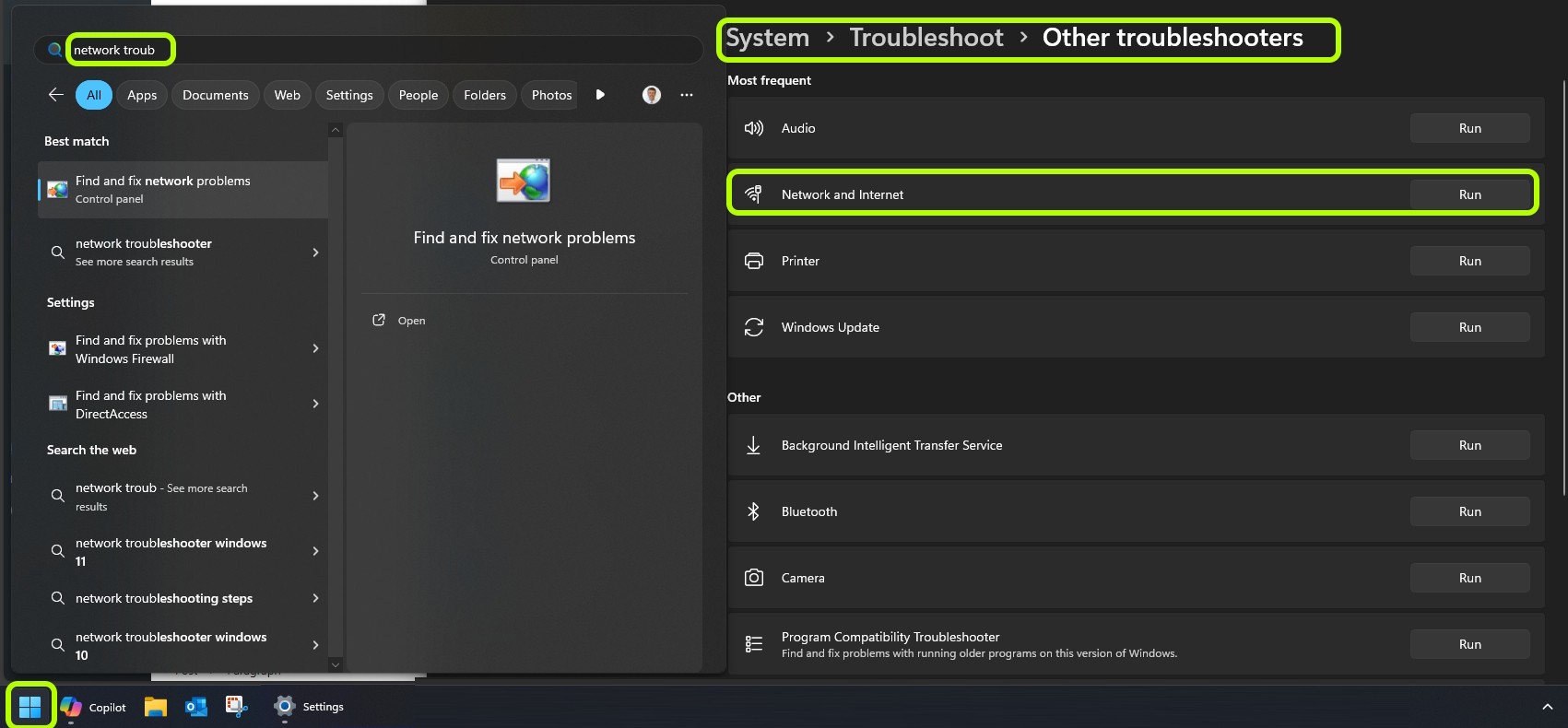Open the three-dot more options menu
The height and width of the screenshot is (728, 1568).
tap(687, 95)
